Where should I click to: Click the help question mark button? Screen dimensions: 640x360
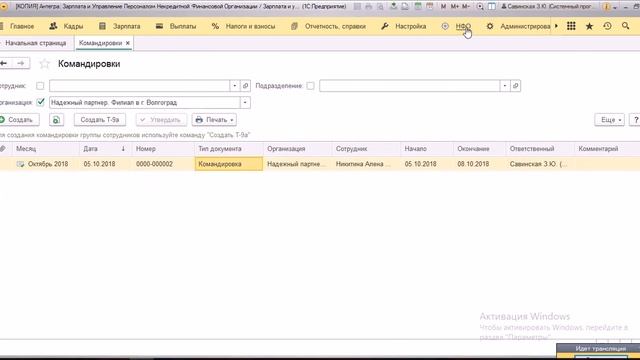pos(635,120)
